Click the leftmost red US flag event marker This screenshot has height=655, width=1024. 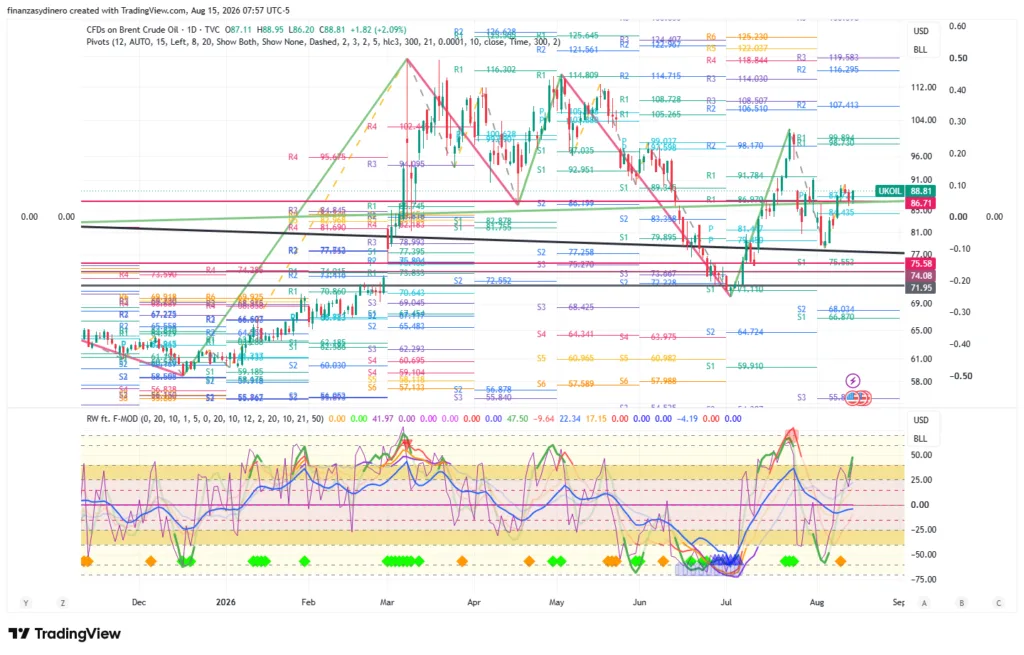852,397
